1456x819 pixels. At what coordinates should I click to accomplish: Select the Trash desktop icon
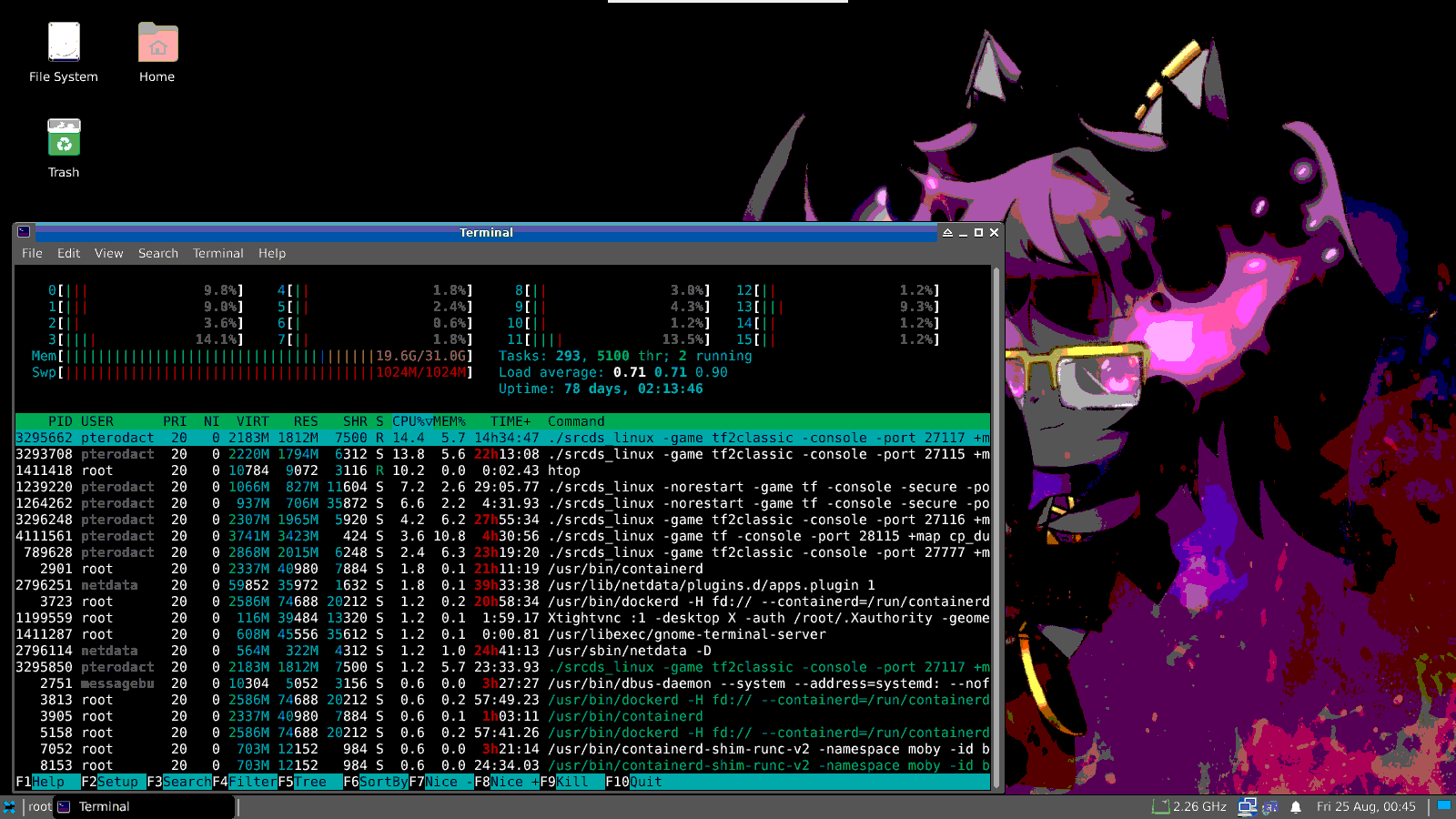(64, 148)
